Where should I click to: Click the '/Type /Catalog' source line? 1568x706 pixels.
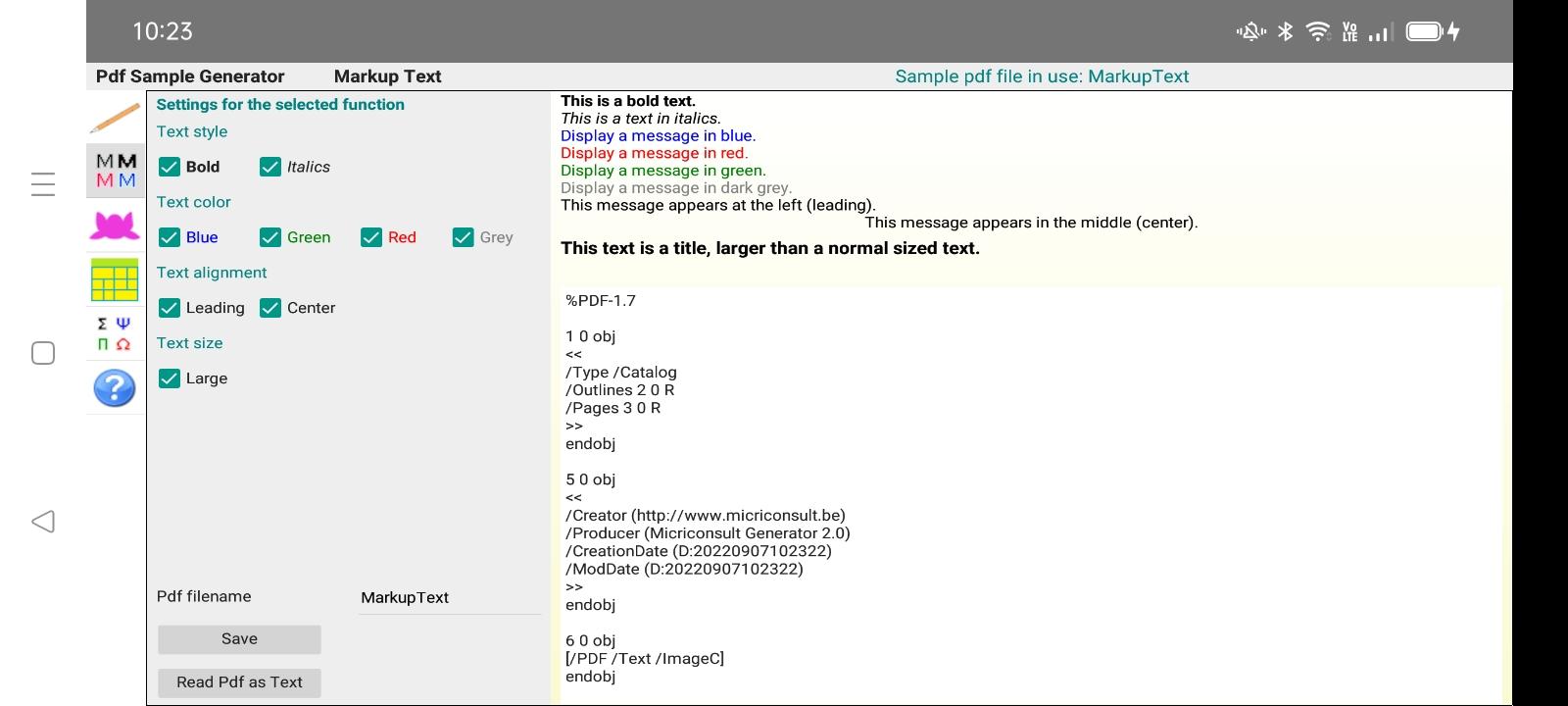[621, 373]
